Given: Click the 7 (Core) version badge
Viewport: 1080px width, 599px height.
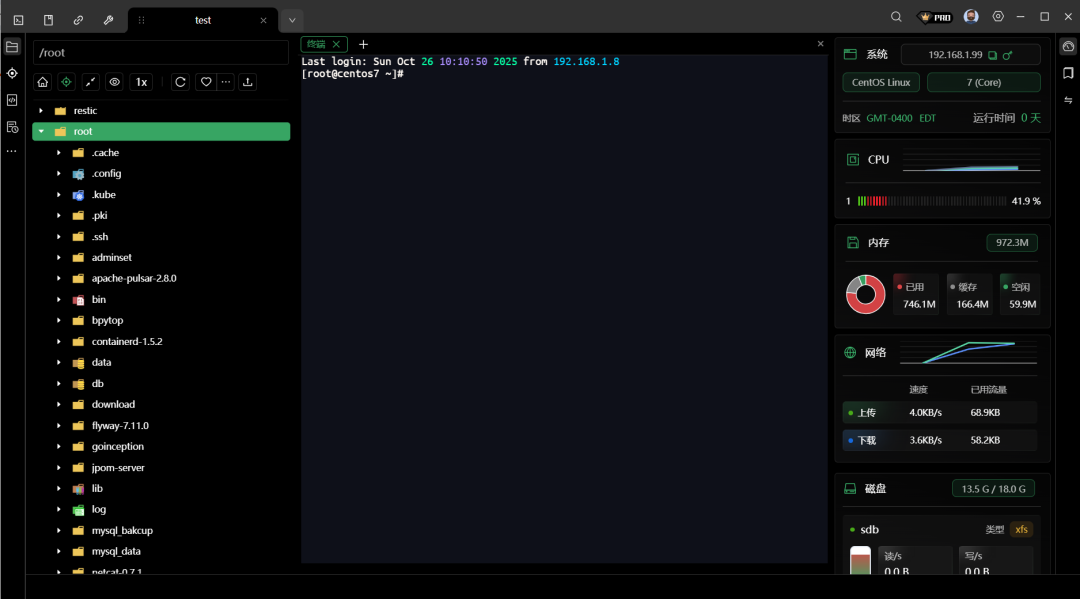Looking at the screenshot, I should click(x=984, y=82).
